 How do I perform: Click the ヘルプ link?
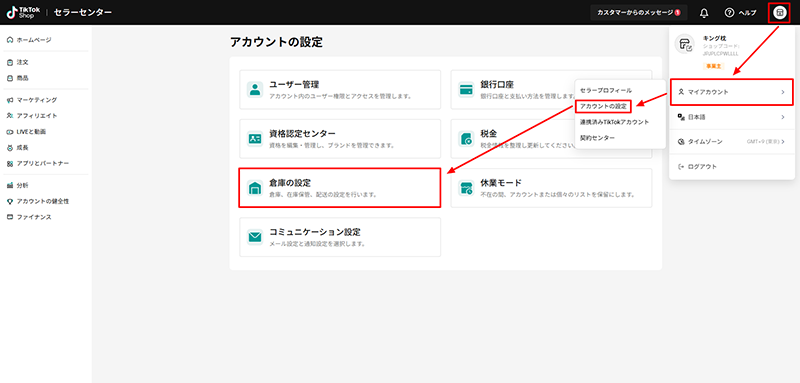point(747,13)
